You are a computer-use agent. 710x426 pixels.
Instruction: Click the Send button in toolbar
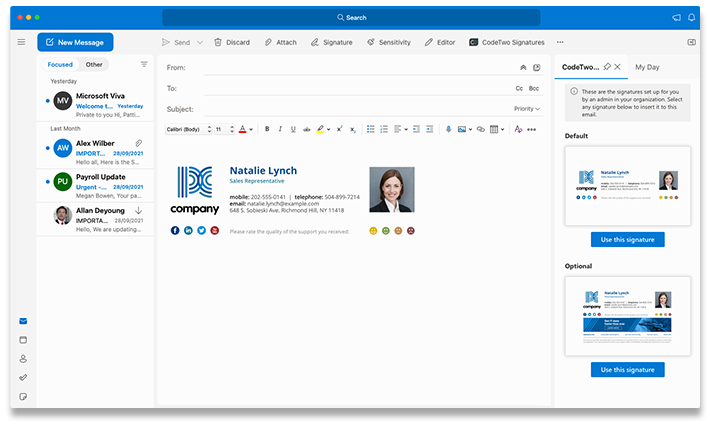(176, 42)
